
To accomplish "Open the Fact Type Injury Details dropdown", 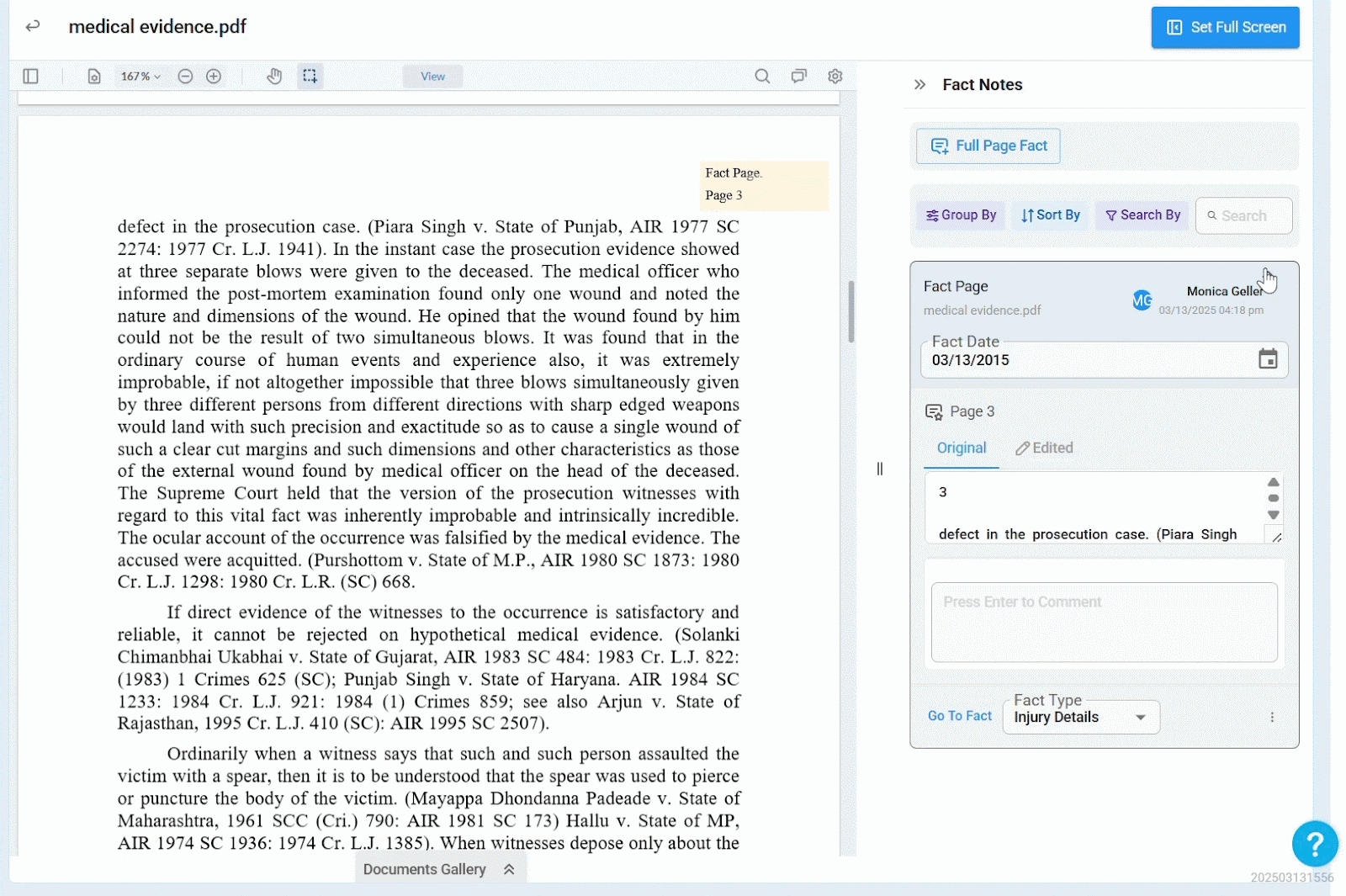I will [x=1081, y=718].
